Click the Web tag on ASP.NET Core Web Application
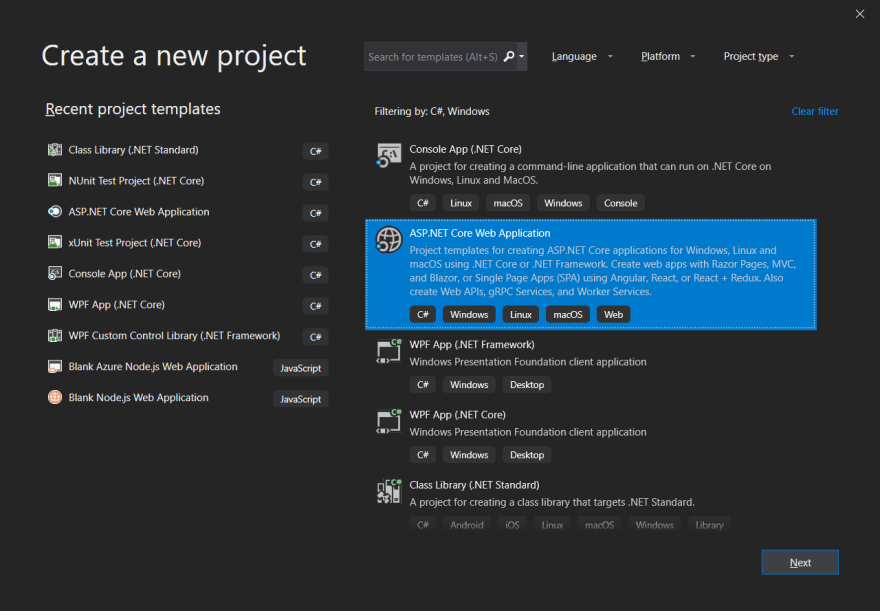Viewport: 880px width, 611px height. click(x=613, y=314)
